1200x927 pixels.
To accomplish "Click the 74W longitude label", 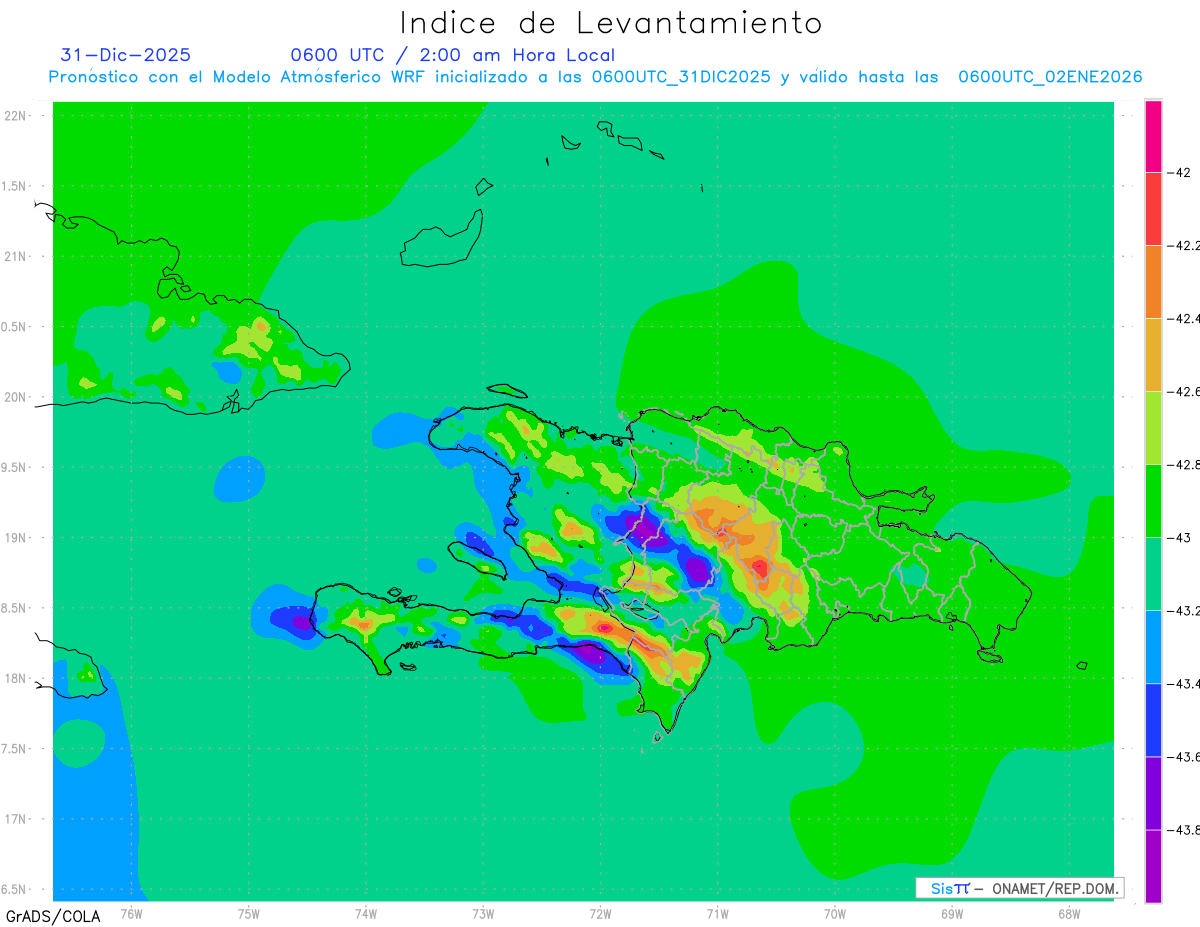I will tap(366, 913).
